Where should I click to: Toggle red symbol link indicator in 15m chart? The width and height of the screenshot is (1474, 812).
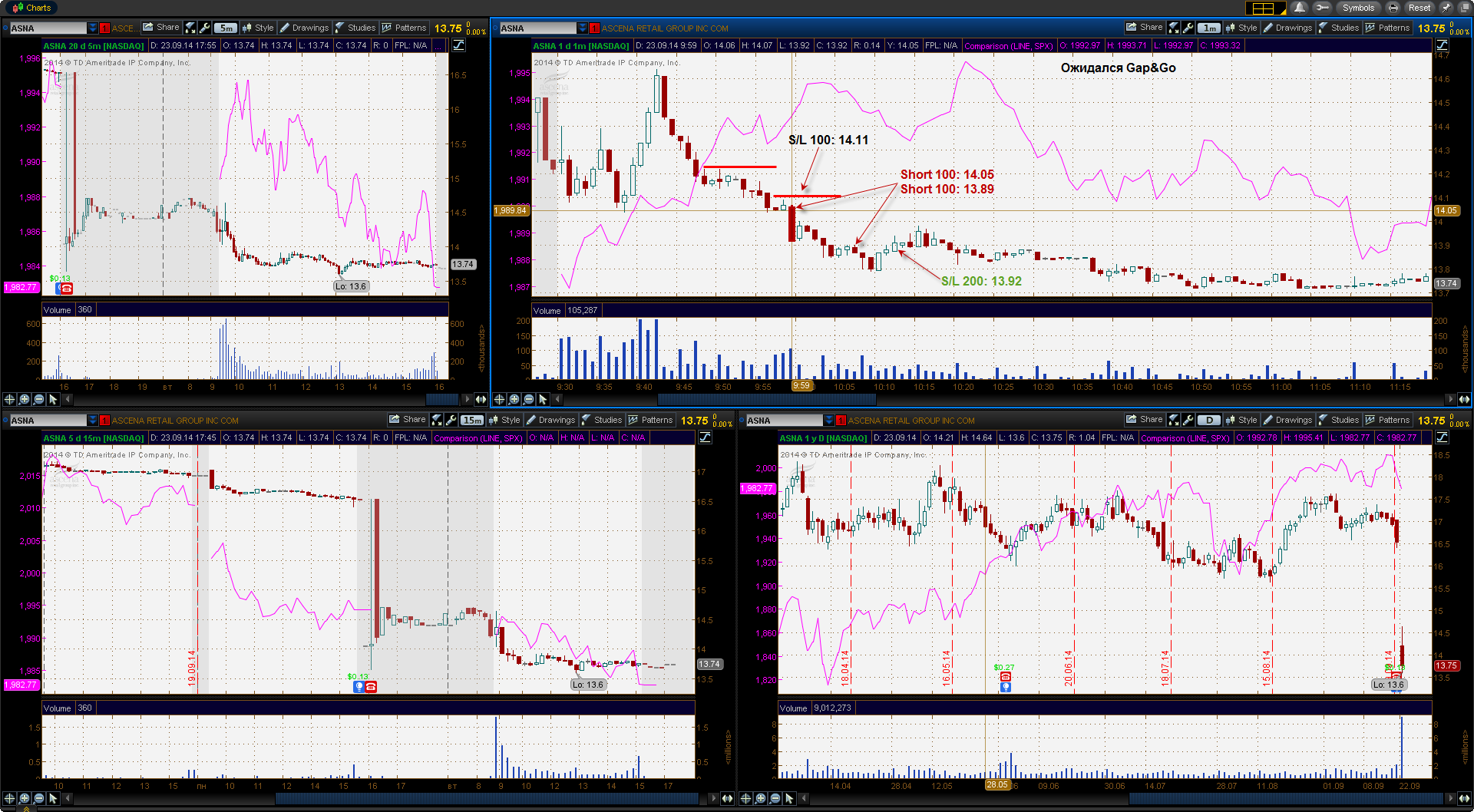point(105,421)
